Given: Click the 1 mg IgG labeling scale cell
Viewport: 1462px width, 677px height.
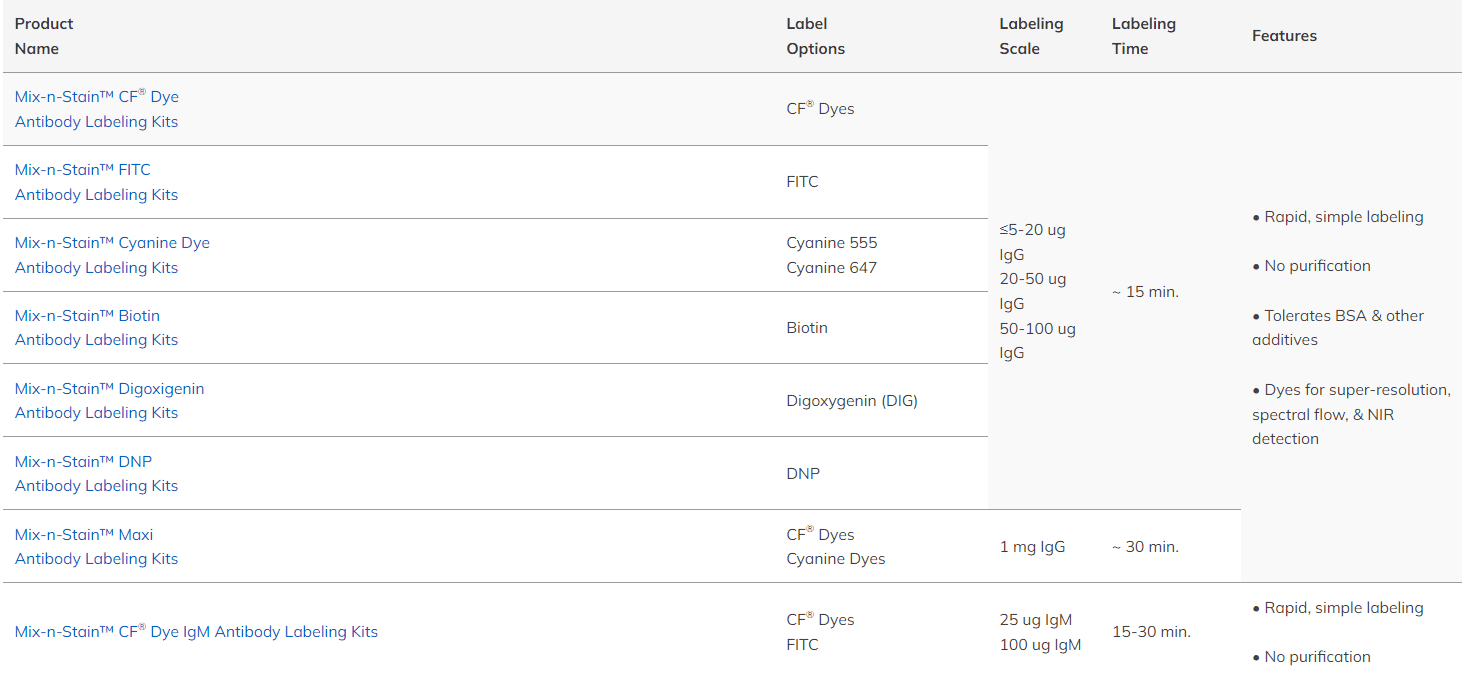Looking at the screenshot, I should pyautogui.click(x=1032, y=547).
